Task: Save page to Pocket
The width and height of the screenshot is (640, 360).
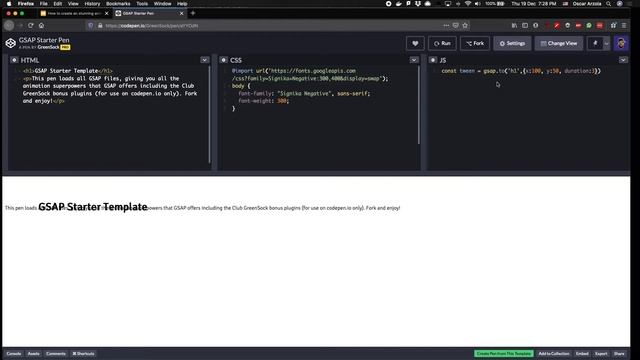Action: [x=456, y=25]
